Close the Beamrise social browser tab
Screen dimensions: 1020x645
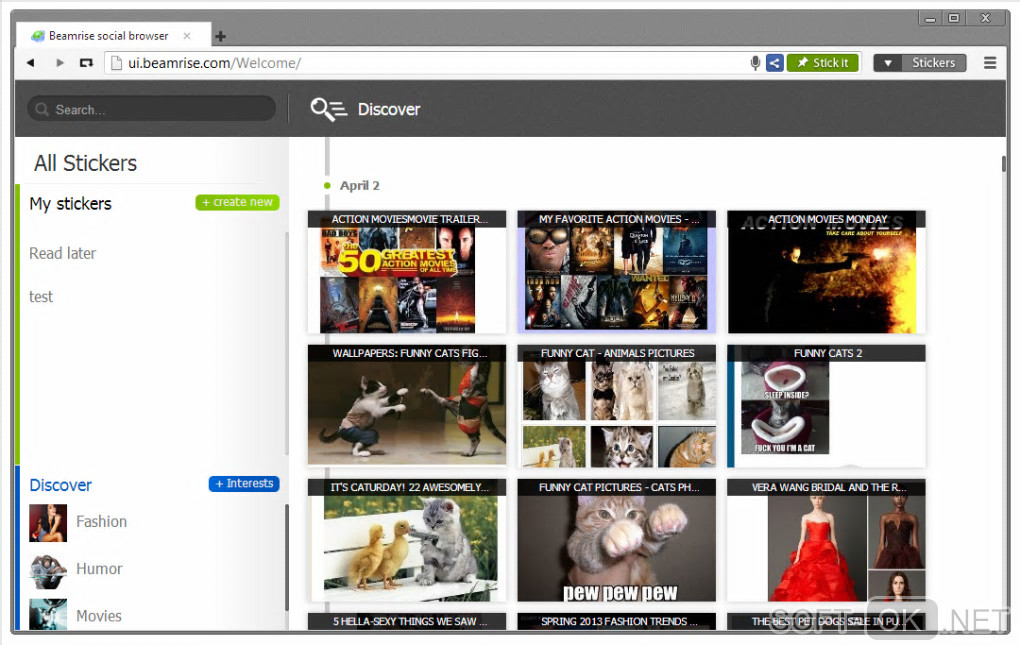[187, 36]
